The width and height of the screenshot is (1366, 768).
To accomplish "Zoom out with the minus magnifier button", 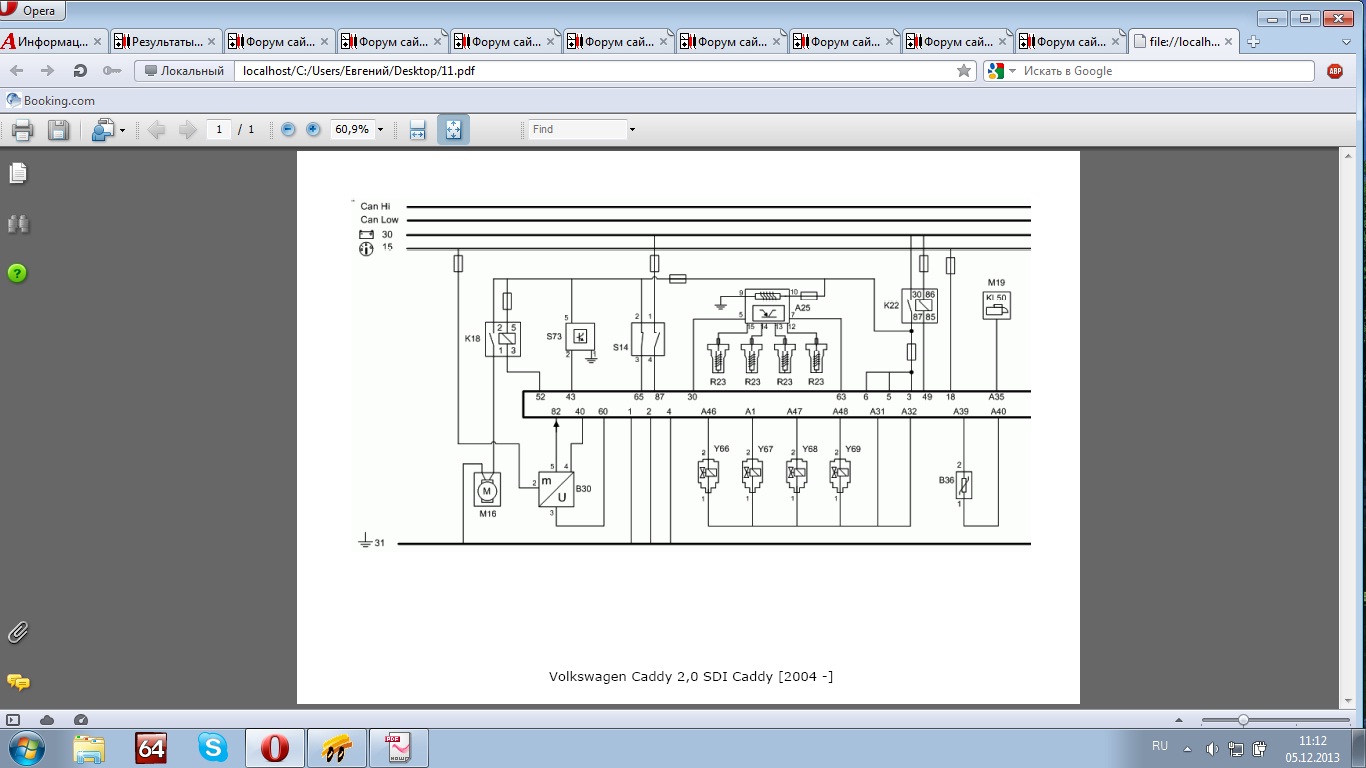I will click(x=288, y=129).
